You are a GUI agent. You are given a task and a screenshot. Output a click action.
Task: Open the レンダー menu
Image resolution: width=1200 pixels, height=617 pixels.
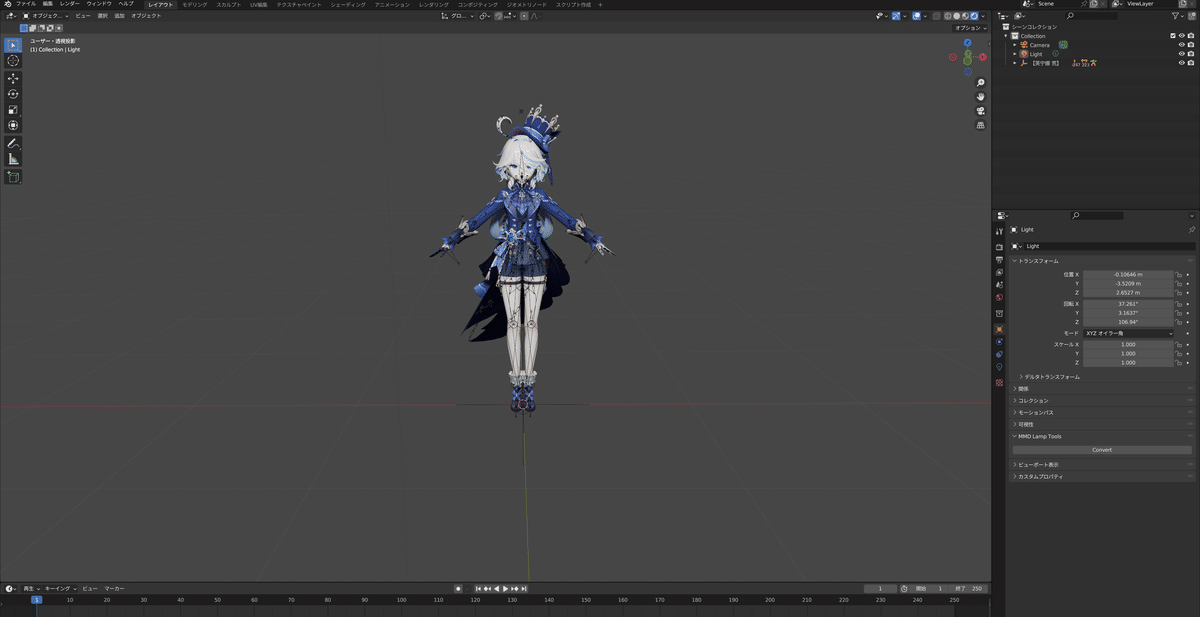click(x=70, y=4)
